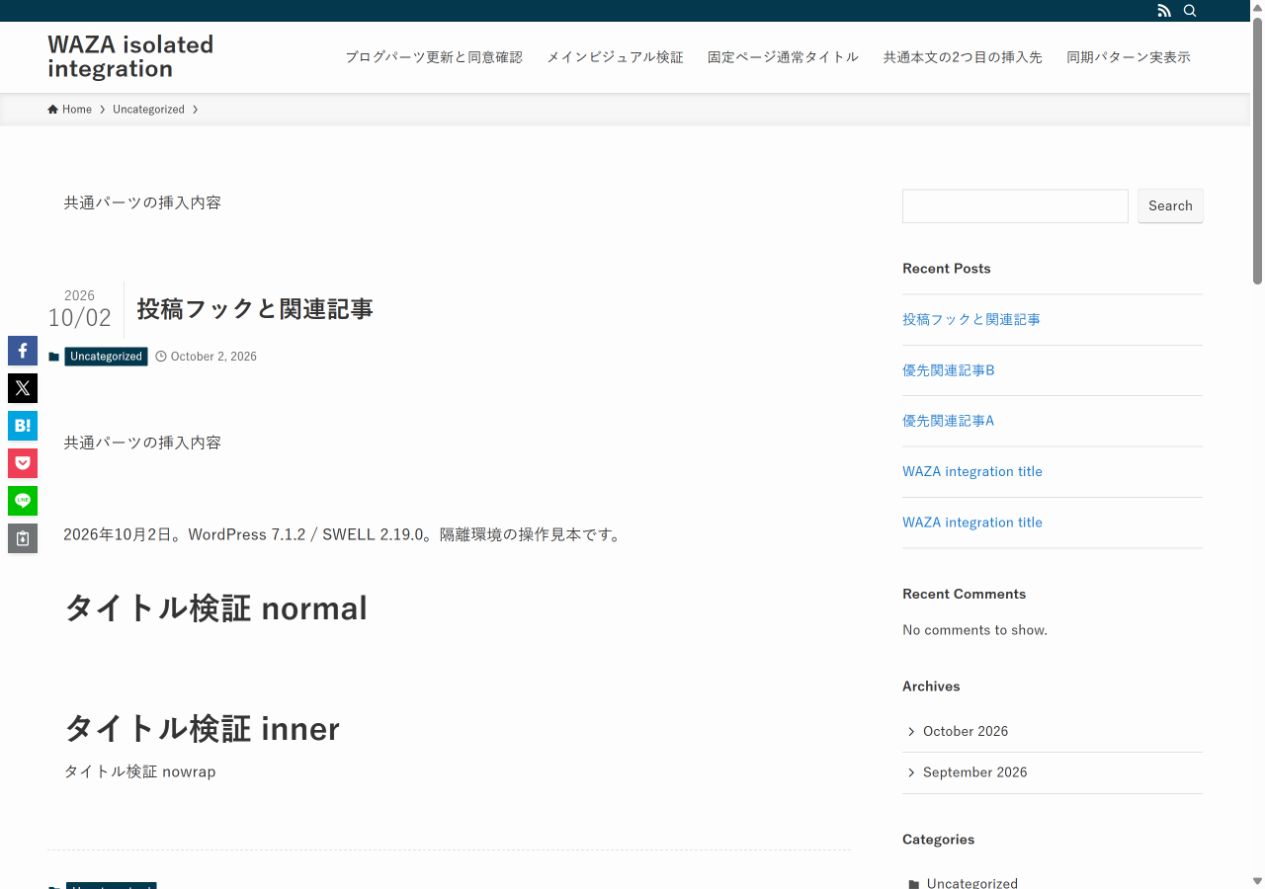Copy URL with clipboard share icon
This screenshot has width=1265, height=889.
tap(23, 538)
